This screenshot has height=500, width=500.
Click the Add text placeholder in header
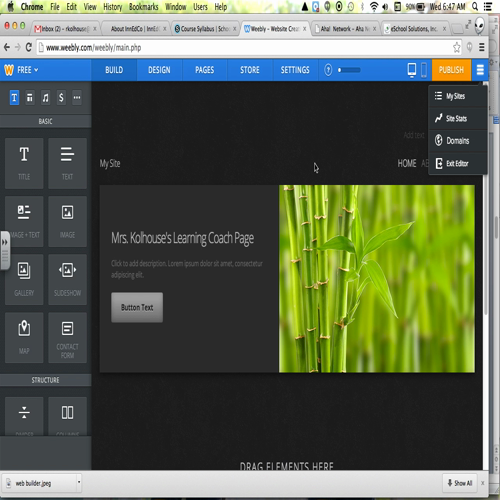(x=414, y=135)
